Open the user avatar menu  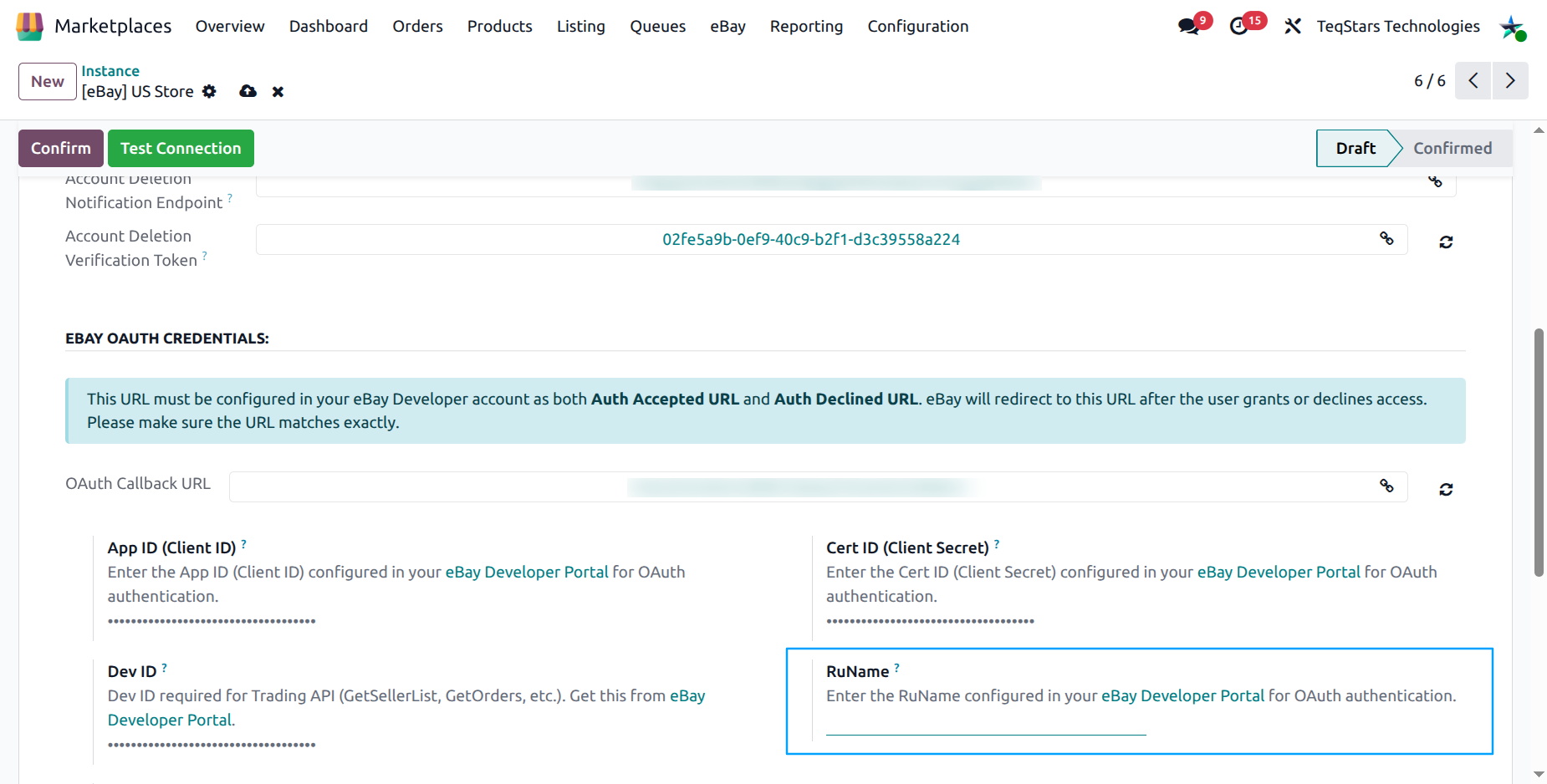pos(1512,27)
